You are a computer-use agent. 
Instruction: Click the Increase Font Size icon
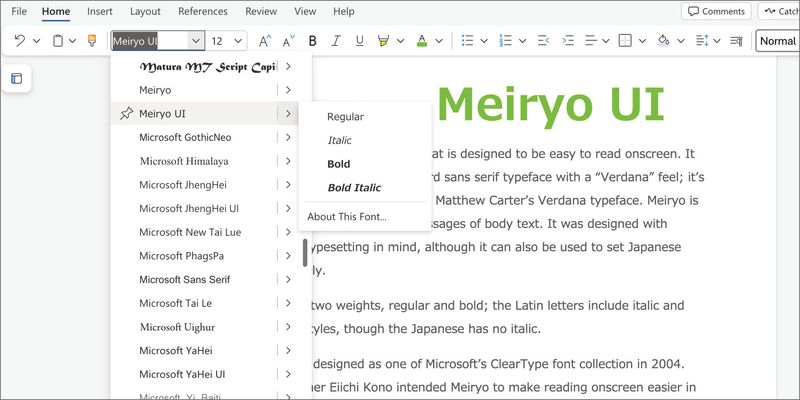264,41
